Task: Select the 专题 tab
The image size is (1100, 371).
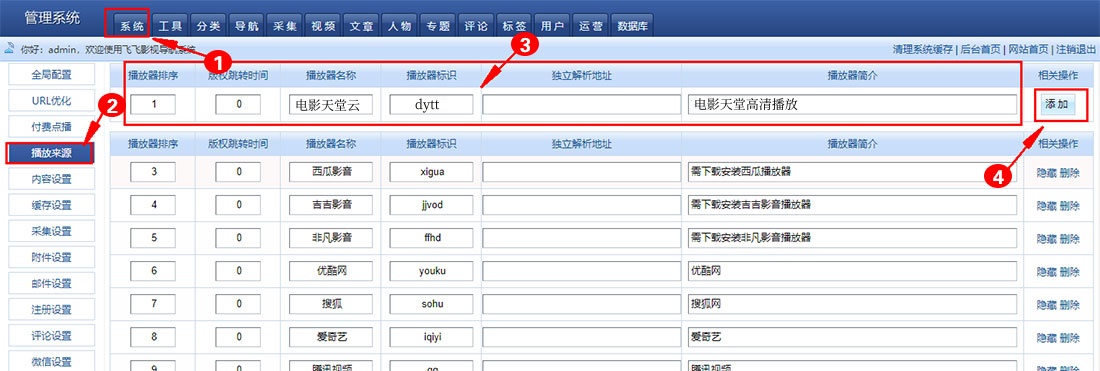Action: point(438,26)
